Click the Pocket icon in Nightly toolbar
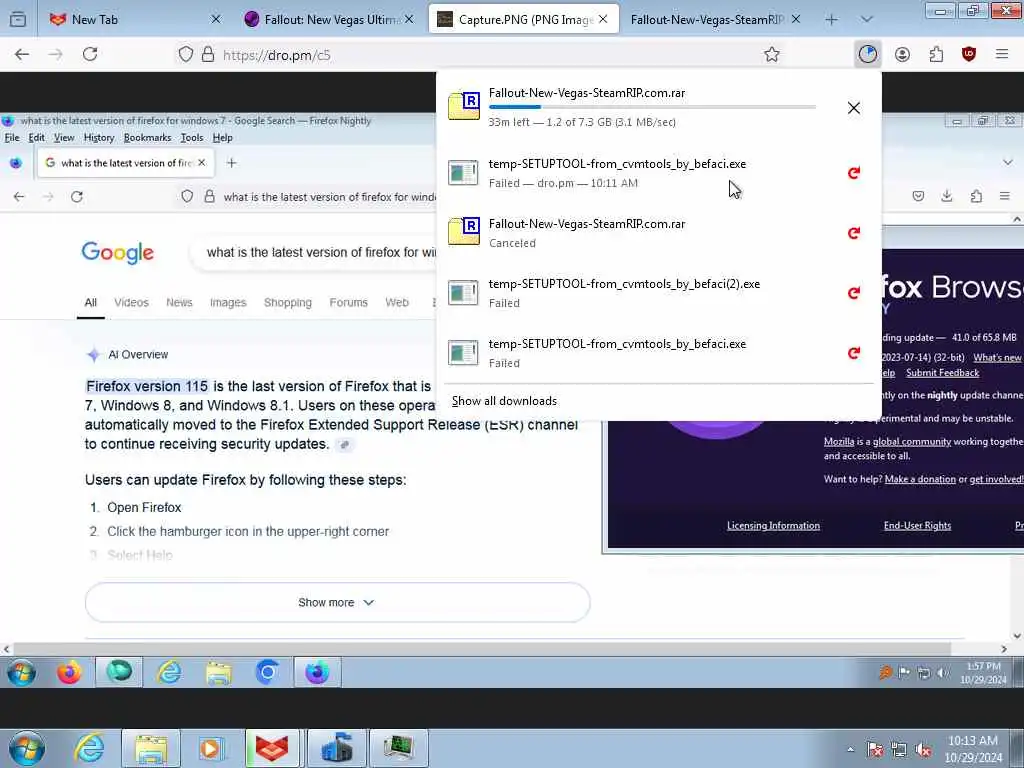Image resolution: width=1024 pixels, height=768 pixels. pos(918,196)
